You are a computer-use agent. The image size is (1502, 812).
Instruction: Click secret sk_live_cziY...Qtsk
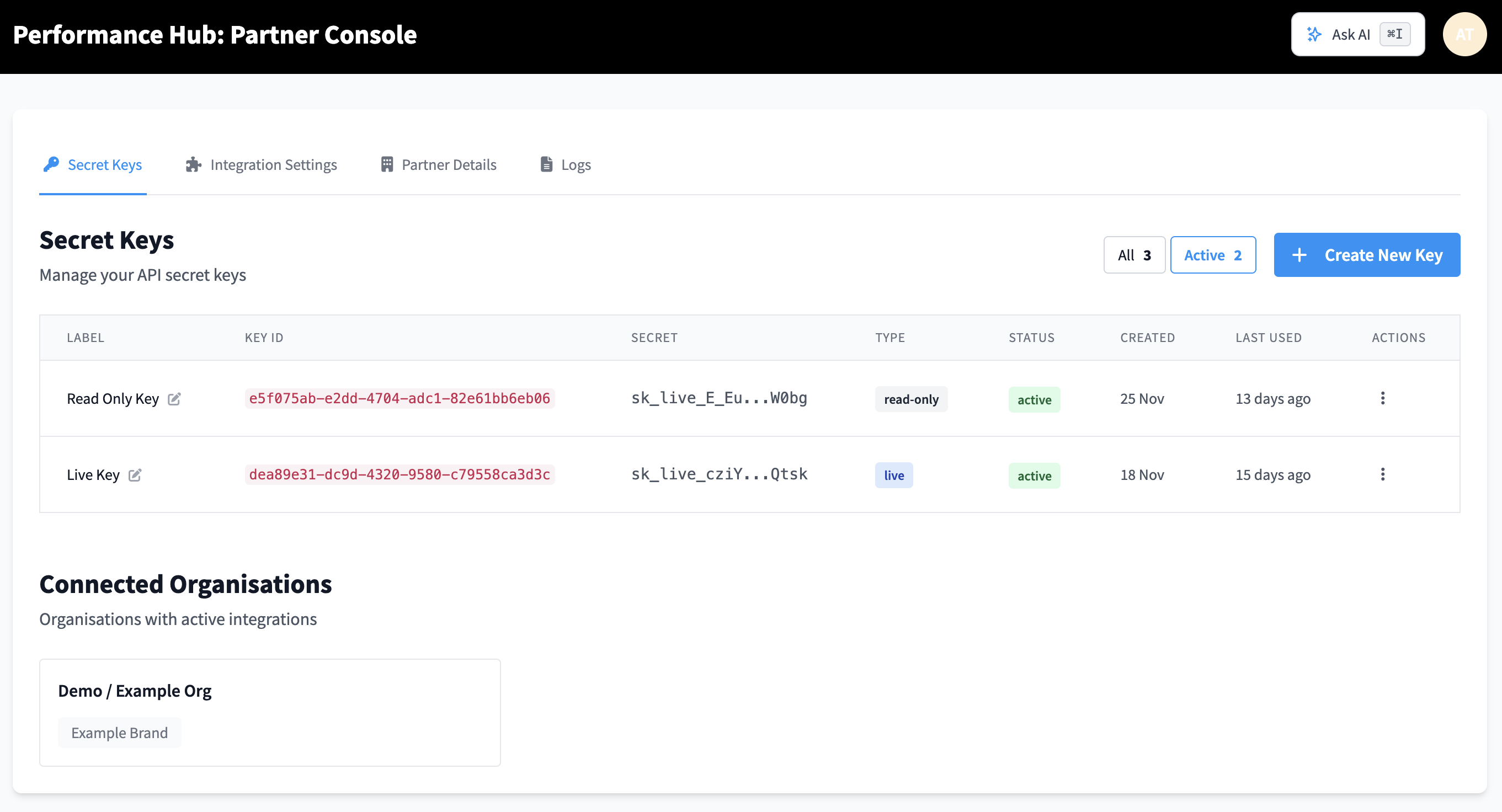click(x=719, y=474)
